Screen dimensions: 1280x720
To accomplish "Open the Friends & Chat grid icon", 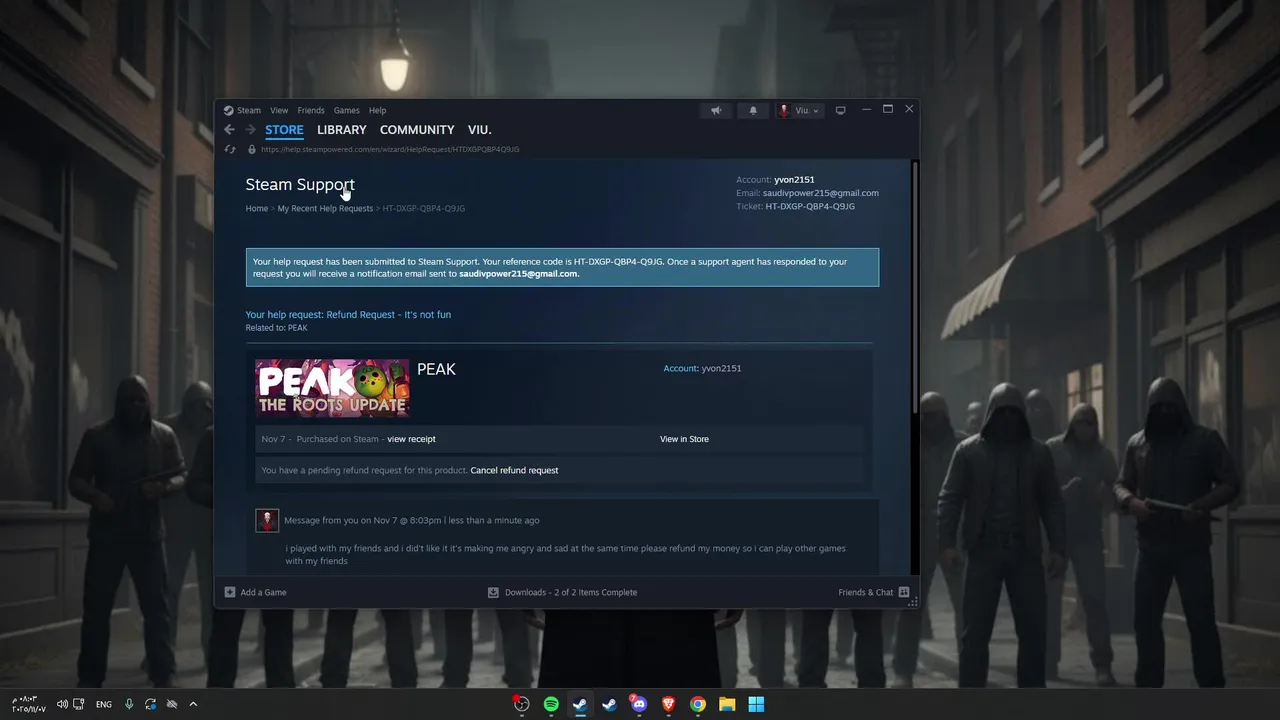I will [904, 592].
